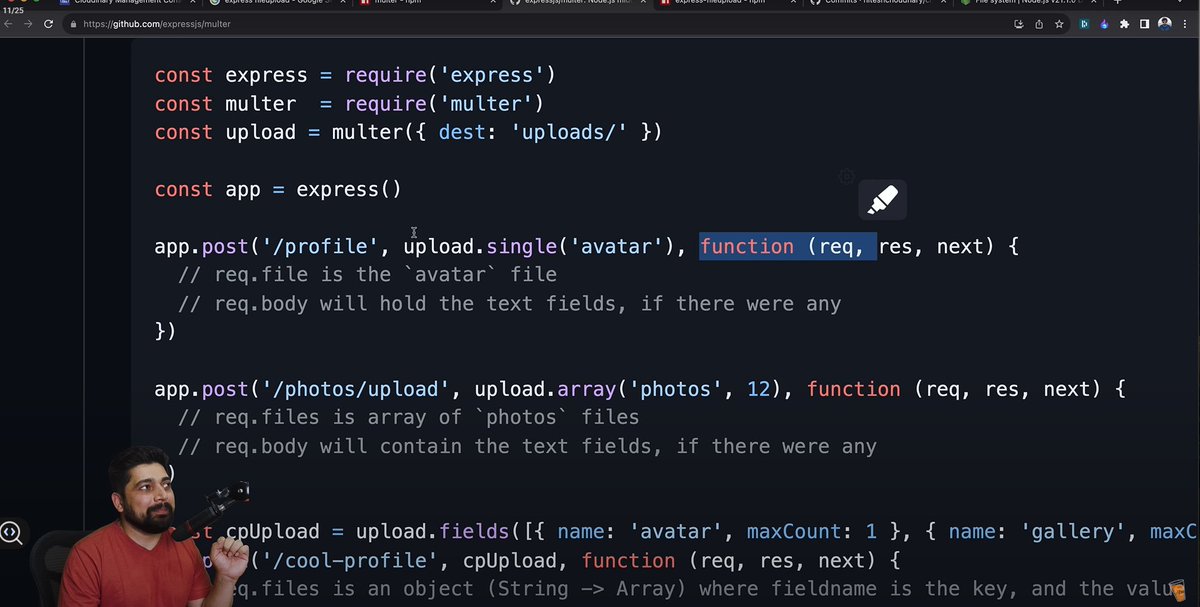Open the Chrome profile avatar menu
This screenshot has height=607, width=1200.
coord(1165,23)
